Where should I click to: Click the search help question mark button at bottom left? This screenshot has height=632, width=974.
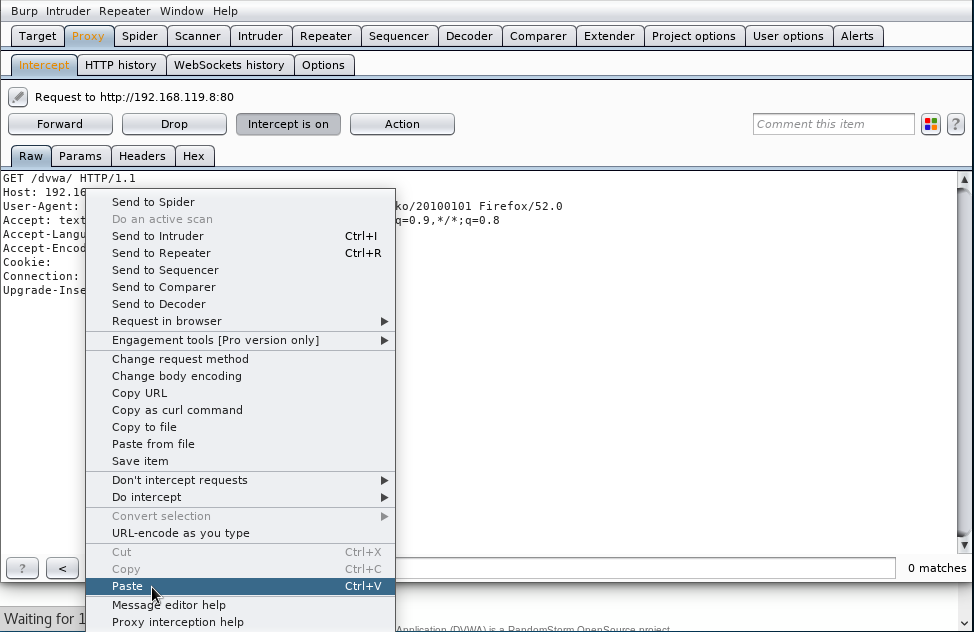[x=22, y=568]
